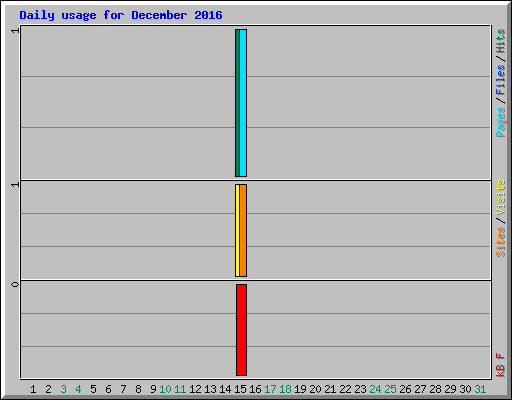
Task: Click day label 12 on the axis
Action: tap(195, 389)
